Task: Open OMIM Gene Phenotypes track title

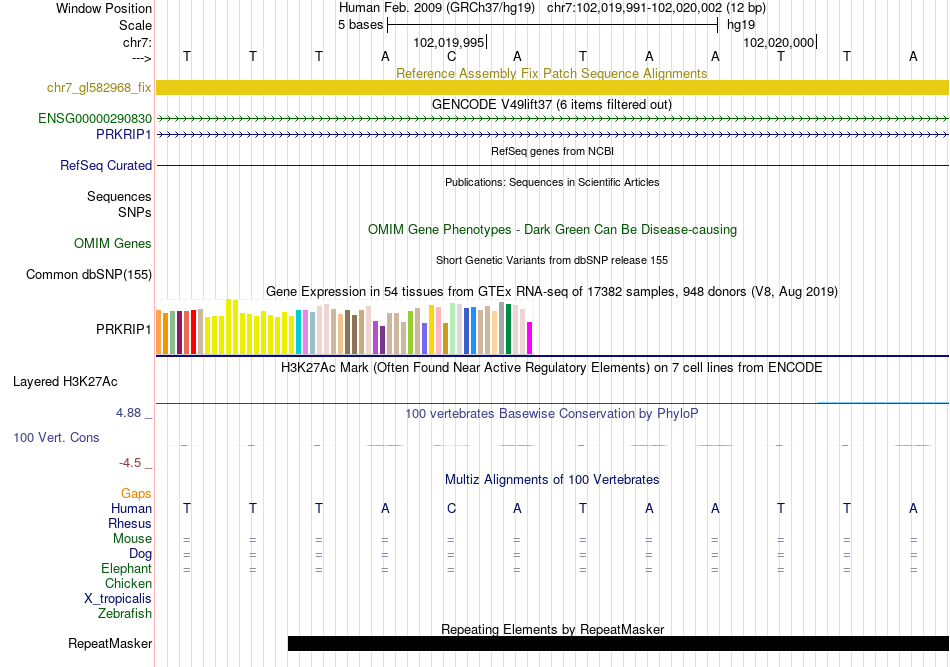Action: [552, 230]
